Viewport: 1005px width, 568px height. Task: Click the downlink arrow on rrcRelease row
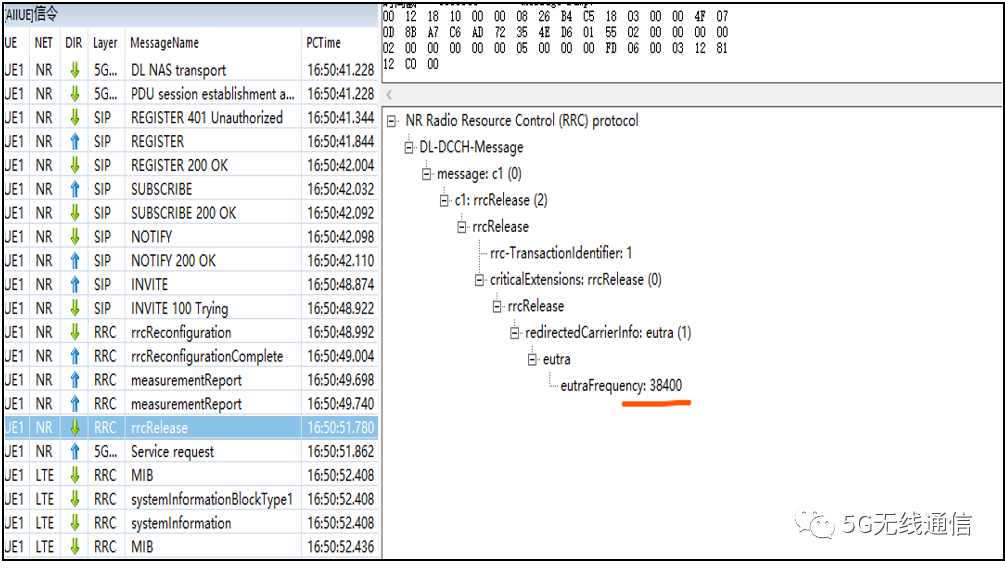pyautogui.click(x=75, y=428)
